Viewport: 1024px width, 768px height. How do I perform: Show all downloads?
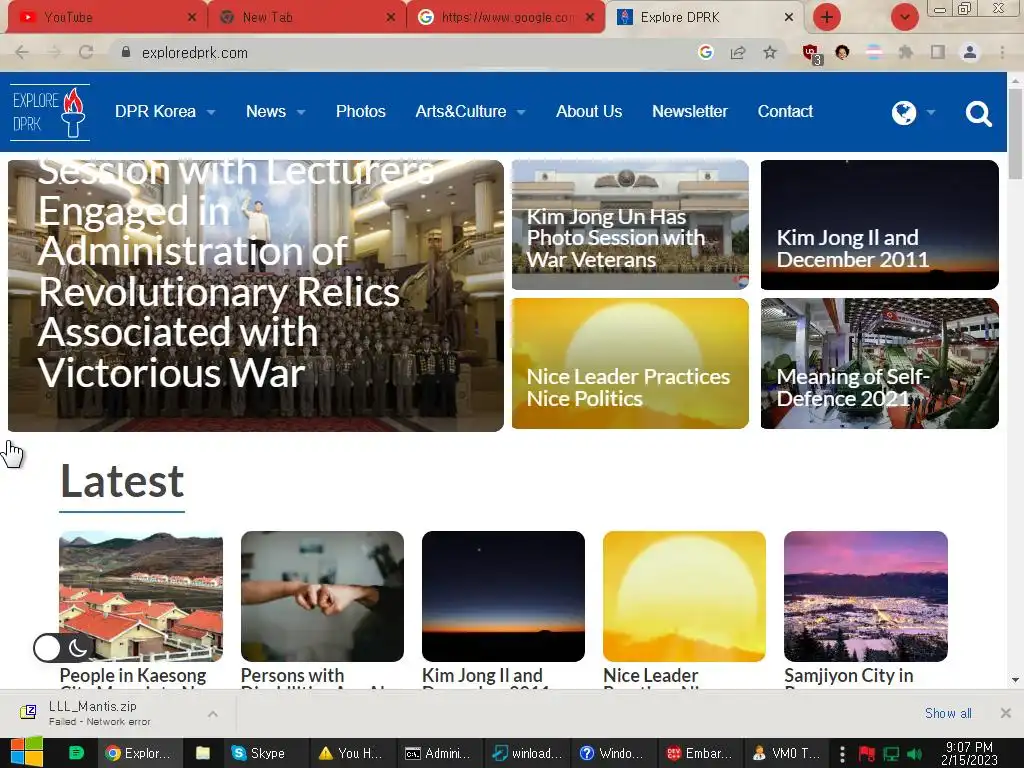click(948, 713)
